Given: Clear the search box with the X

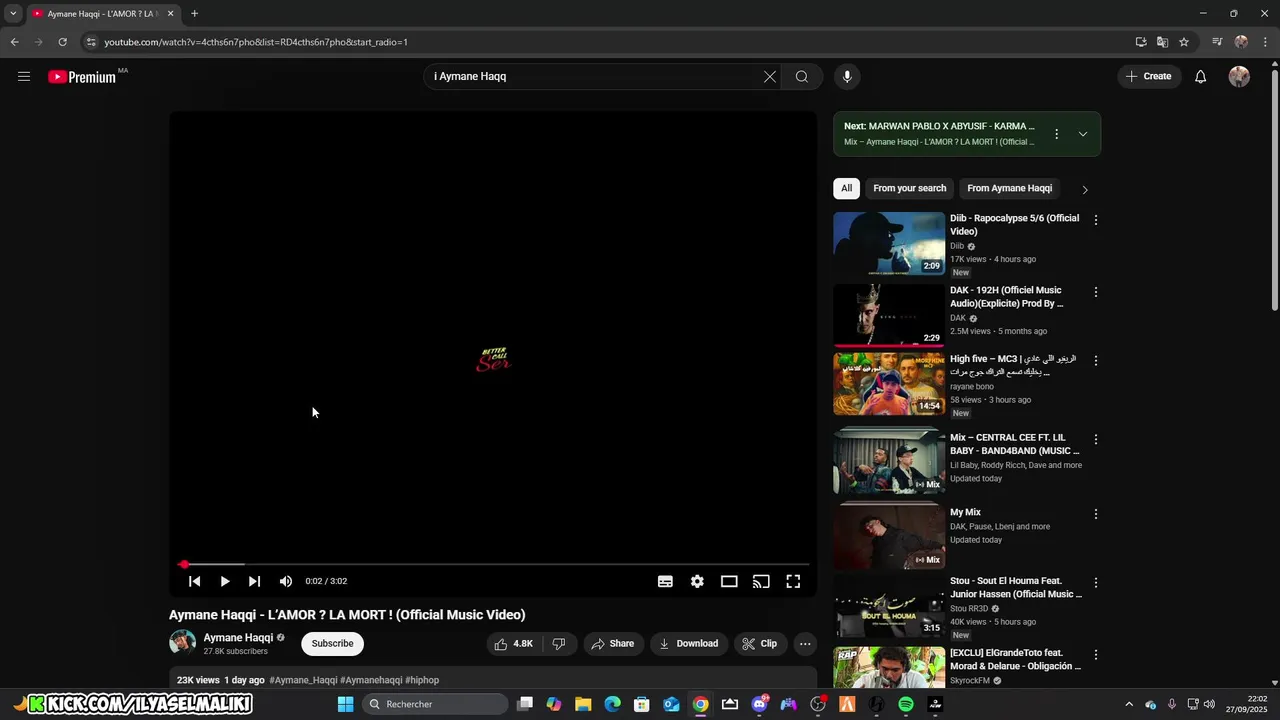Looking at the screenshot, I should pyautogui.click(x=770, y=76).
